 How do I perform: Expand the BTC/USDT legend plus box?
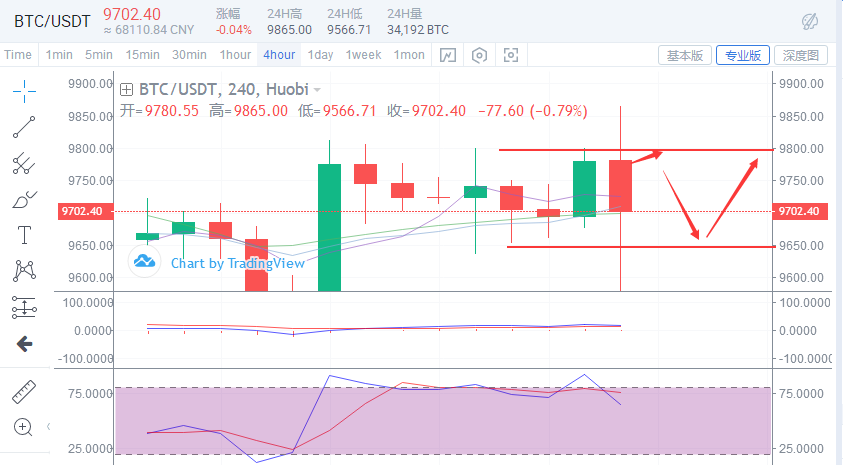click(x=127, y=88)
